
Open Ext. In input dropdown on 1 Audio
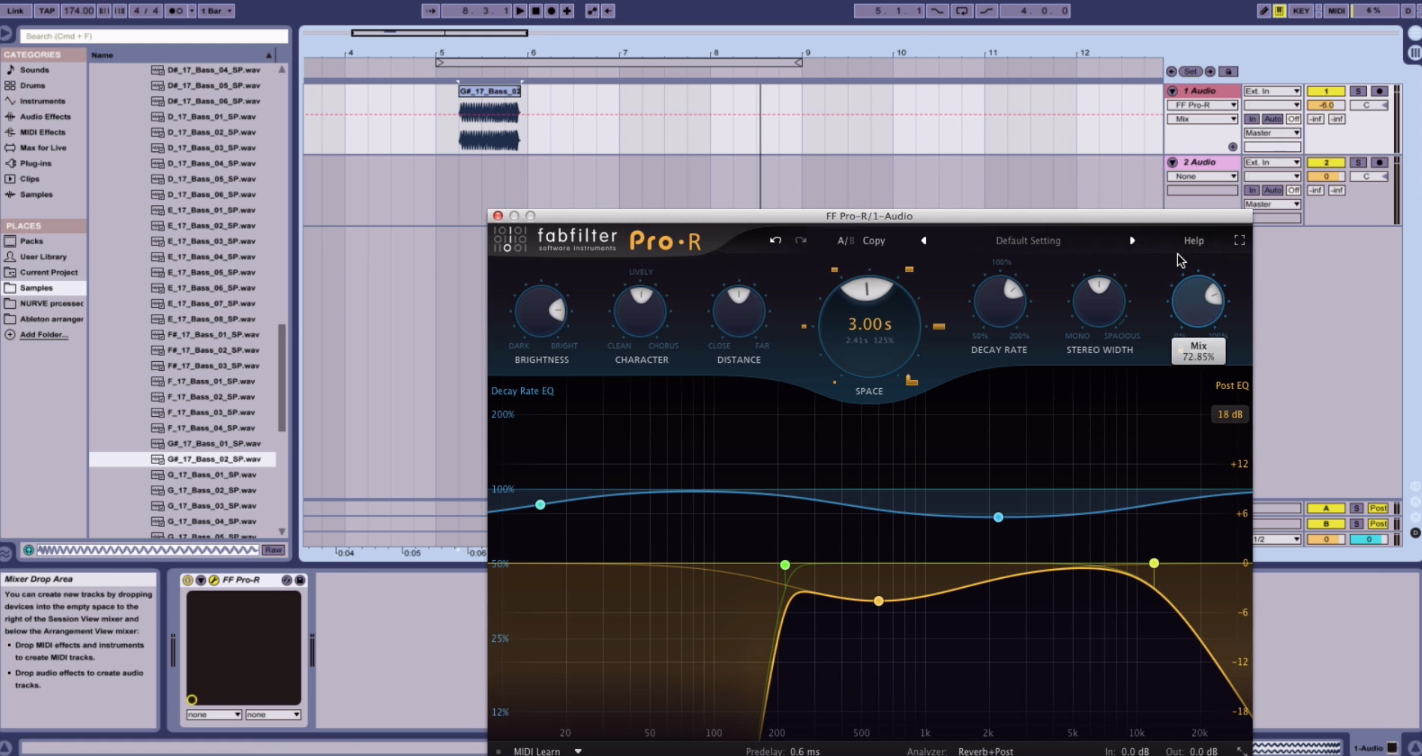tap(1272, 91)
